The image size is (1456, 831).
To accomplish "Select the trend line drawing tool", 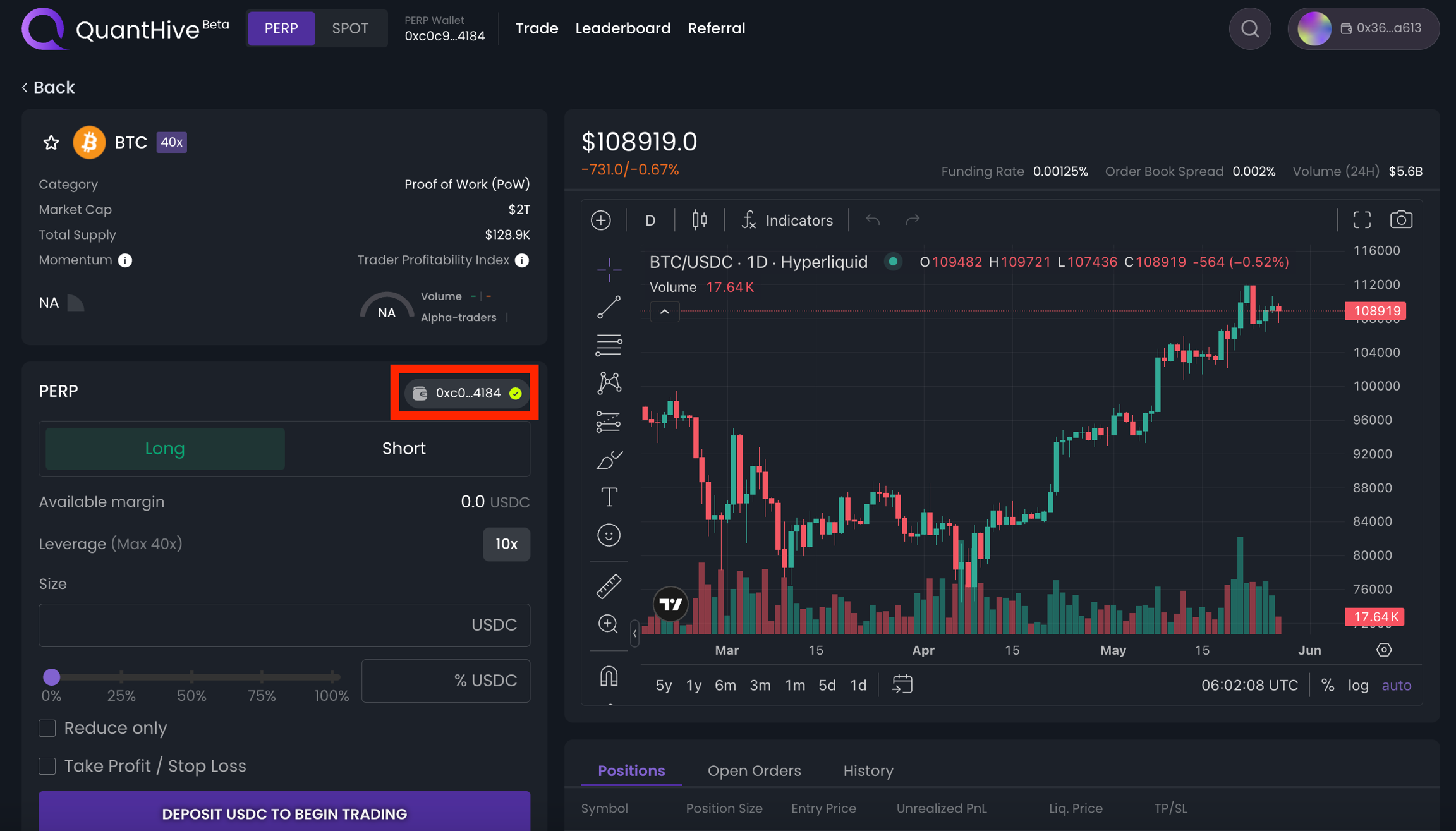I will point(609,308).
